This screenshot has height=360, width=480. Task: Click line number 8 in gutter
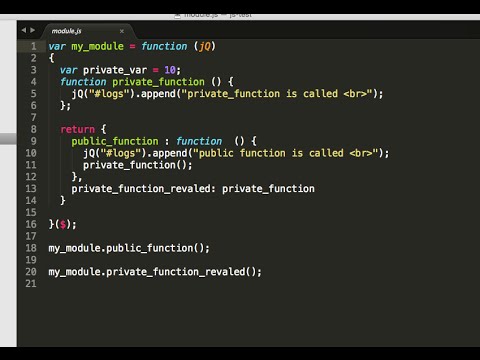click(34, 129)
